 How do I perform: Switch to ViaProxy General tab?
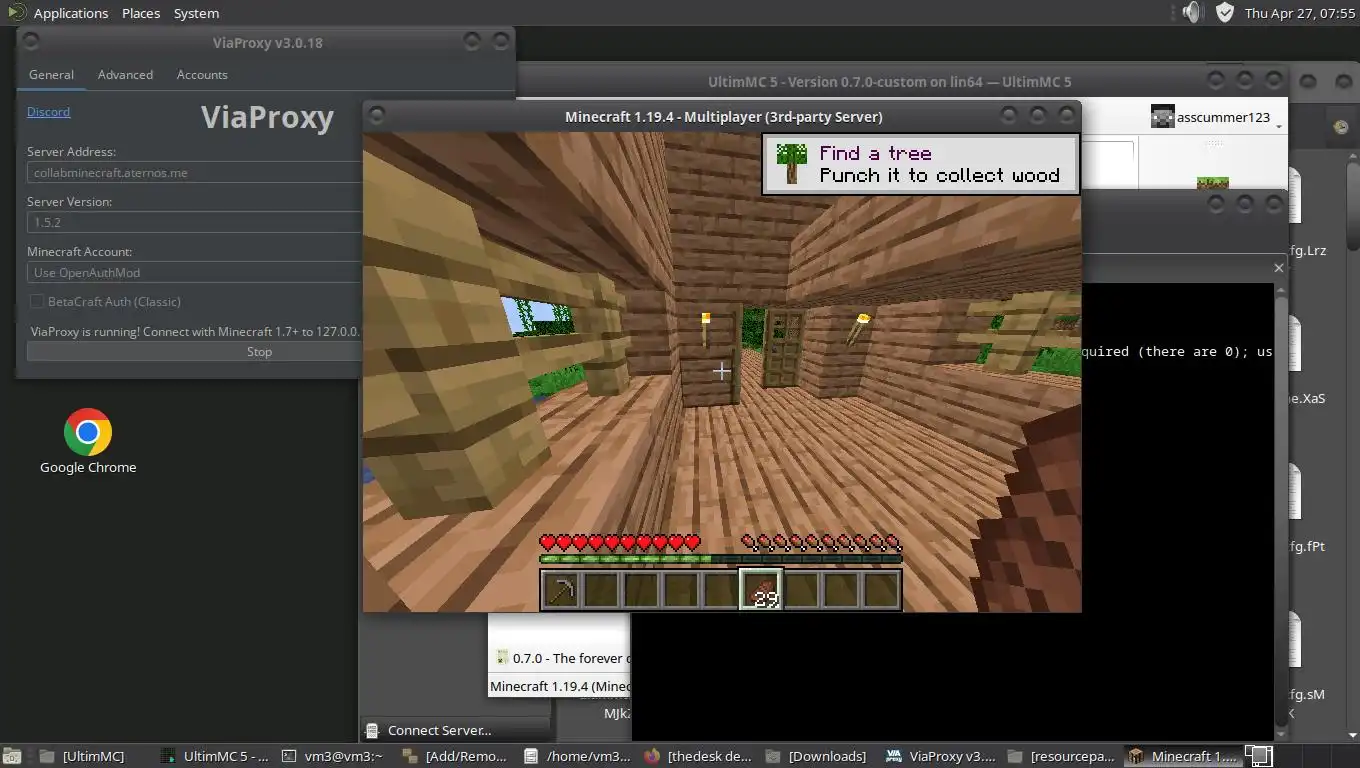click(51, 74)
